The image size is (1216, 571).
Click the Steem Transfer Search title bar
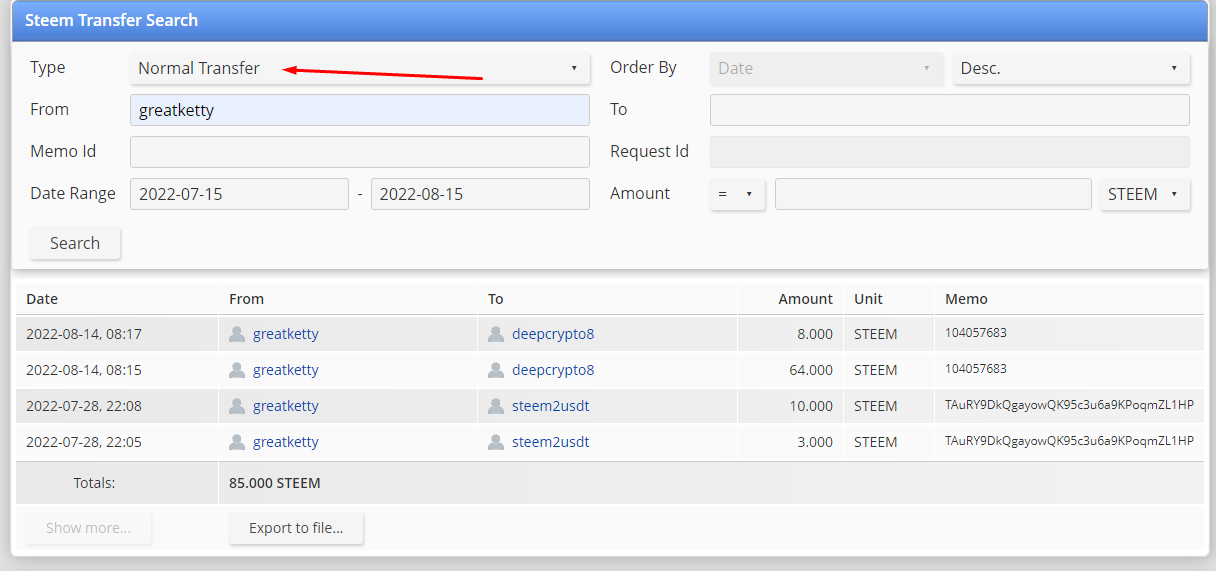point(610,21)
